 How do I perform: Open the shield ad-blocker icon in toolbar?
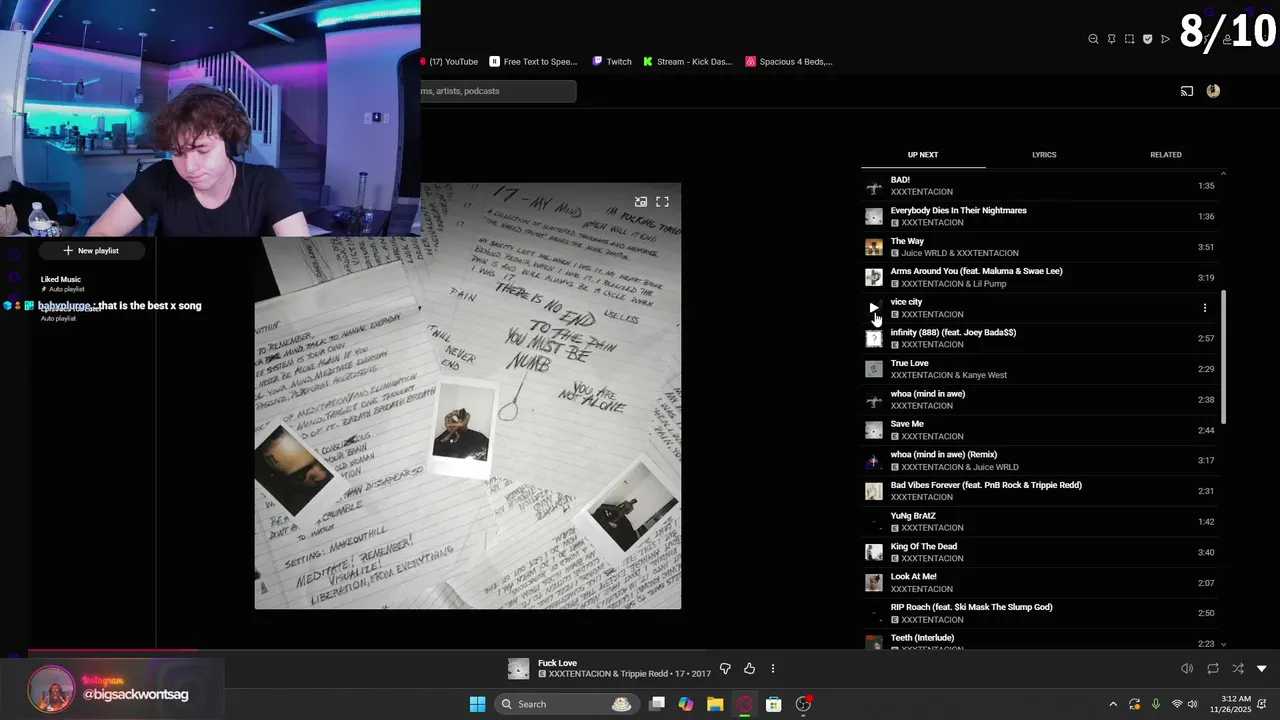[1147, 39]
